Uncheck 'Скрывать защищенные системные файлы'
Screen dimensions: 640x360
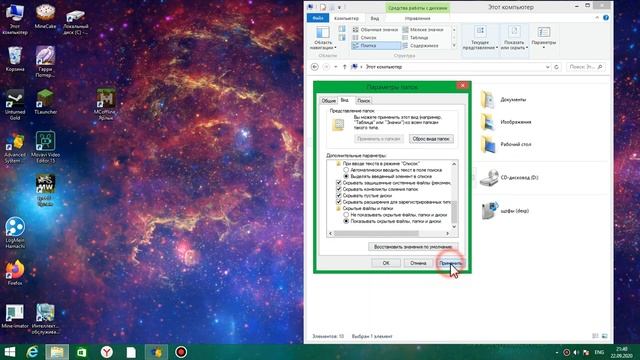(x=339, y=183)
